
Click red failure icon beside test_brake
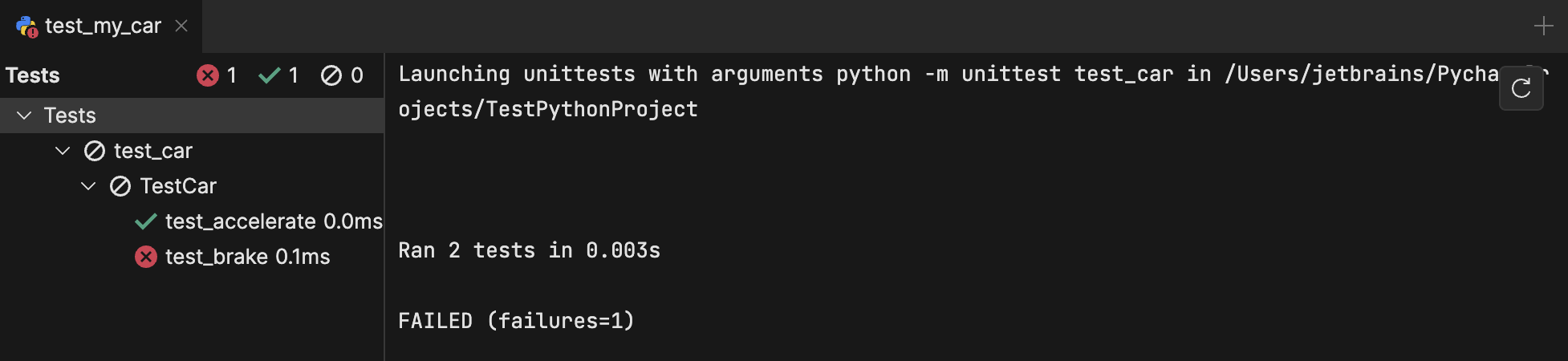coord(146,257)
